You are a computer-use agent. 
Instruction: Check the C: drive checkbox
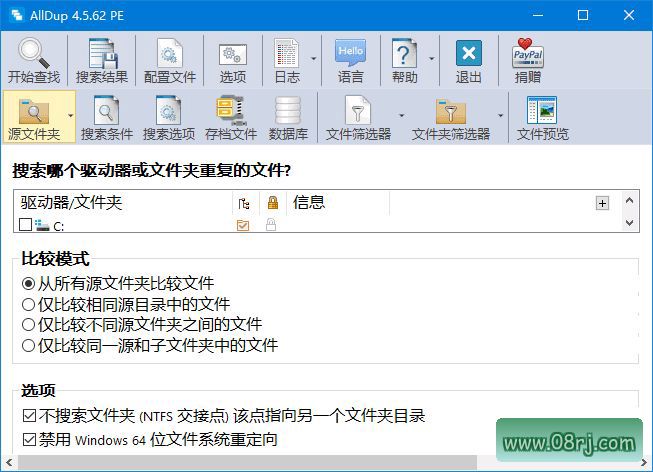(25, 225)
